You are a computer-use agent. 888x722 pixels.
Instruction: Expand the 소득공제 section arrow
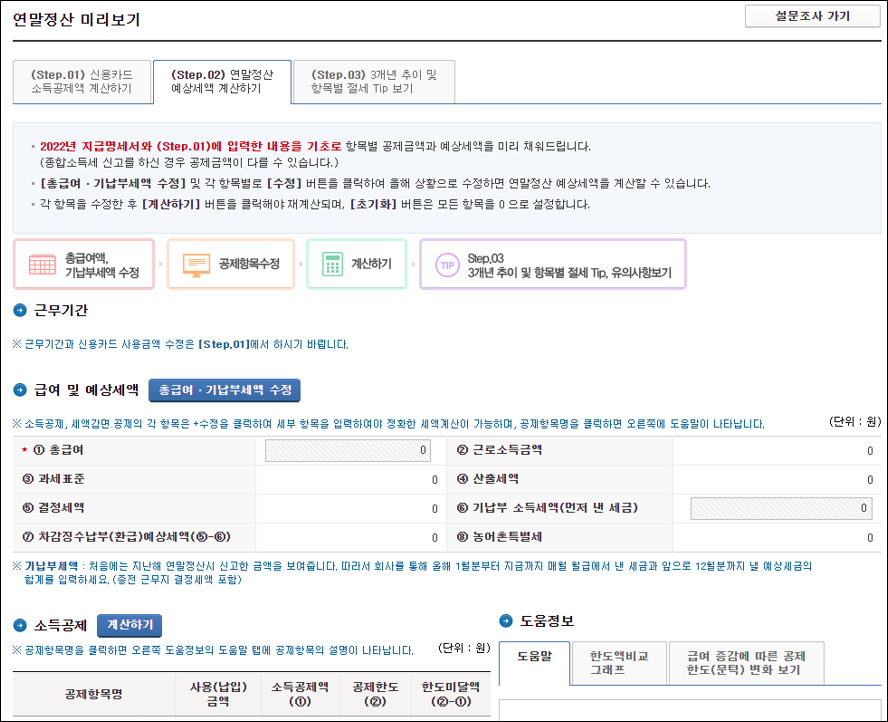[22, 625]
